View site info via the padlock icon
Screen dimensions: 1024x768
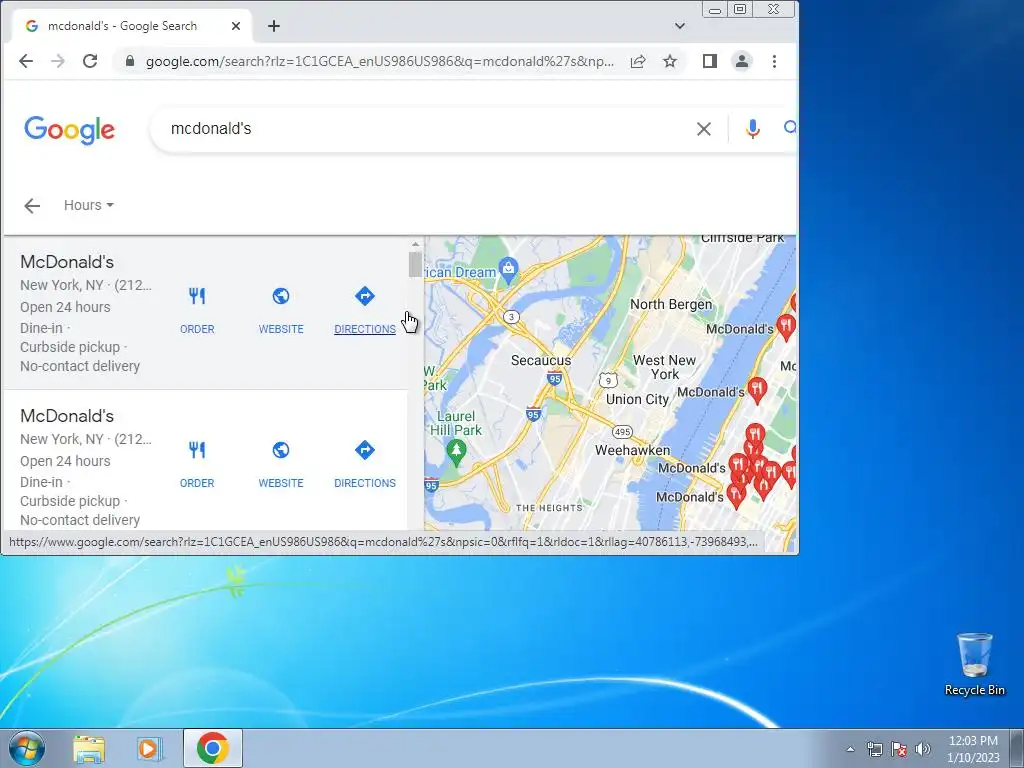tap(130, 61)
